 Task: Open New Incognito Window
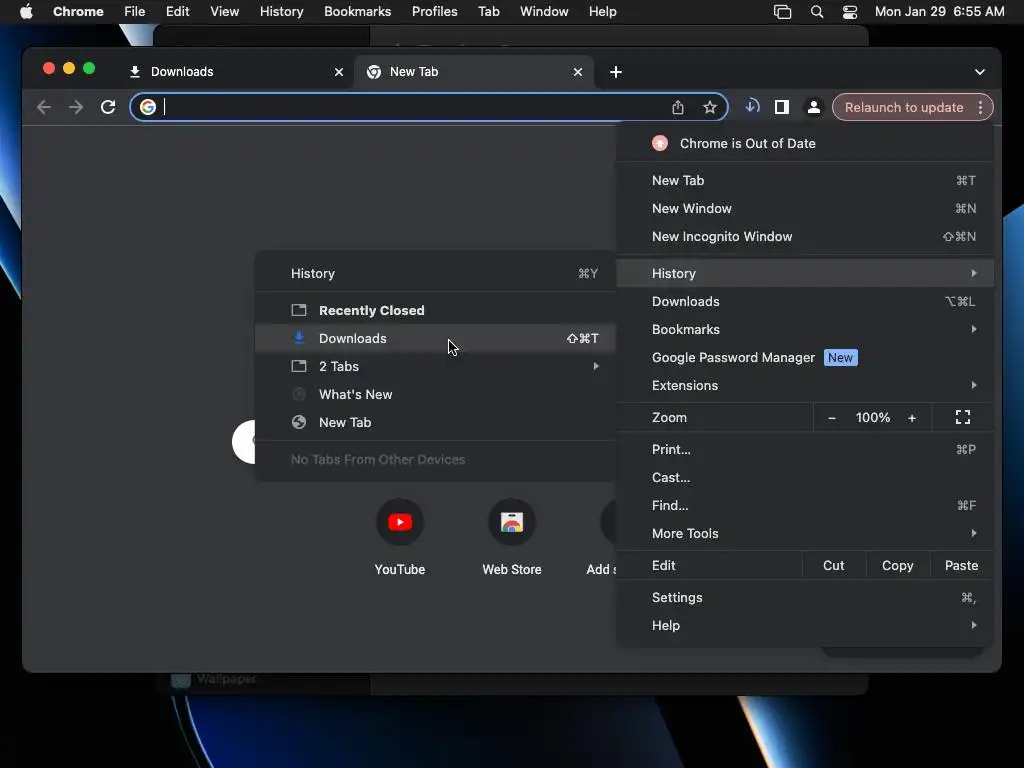click(x=805, y=236)
